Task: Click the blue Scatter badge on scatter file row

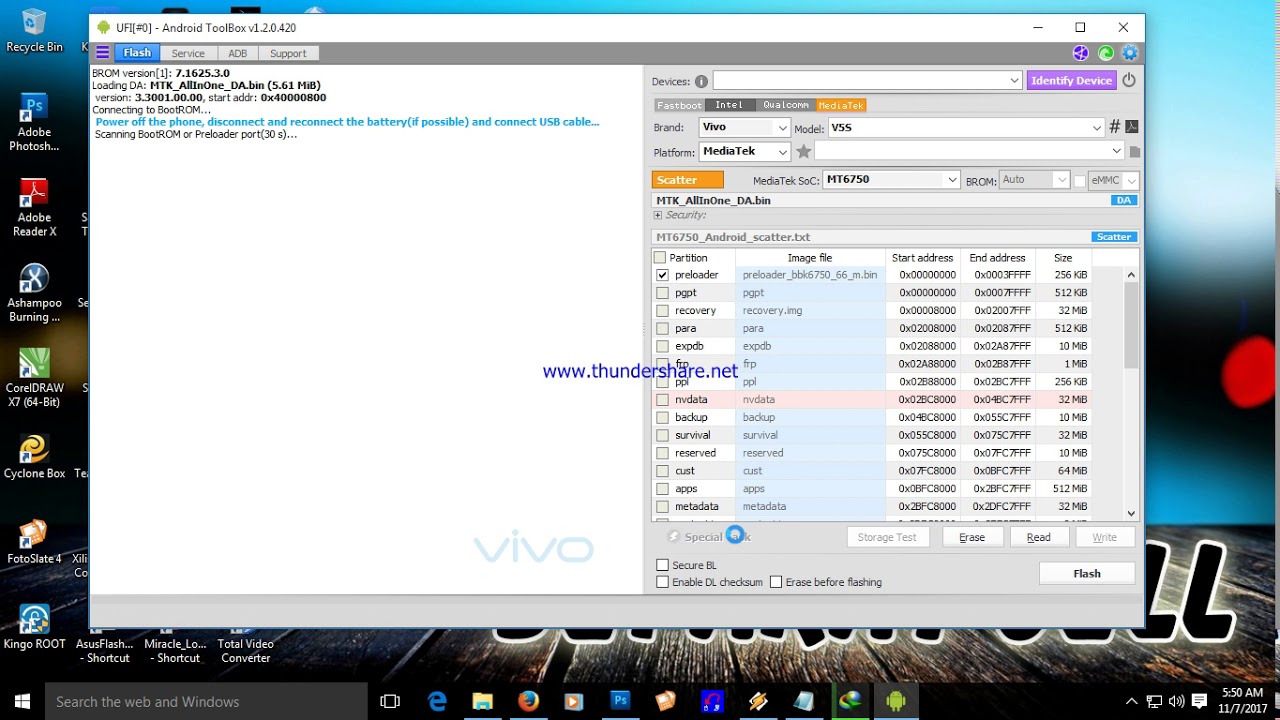Action: click(1114, 237)
